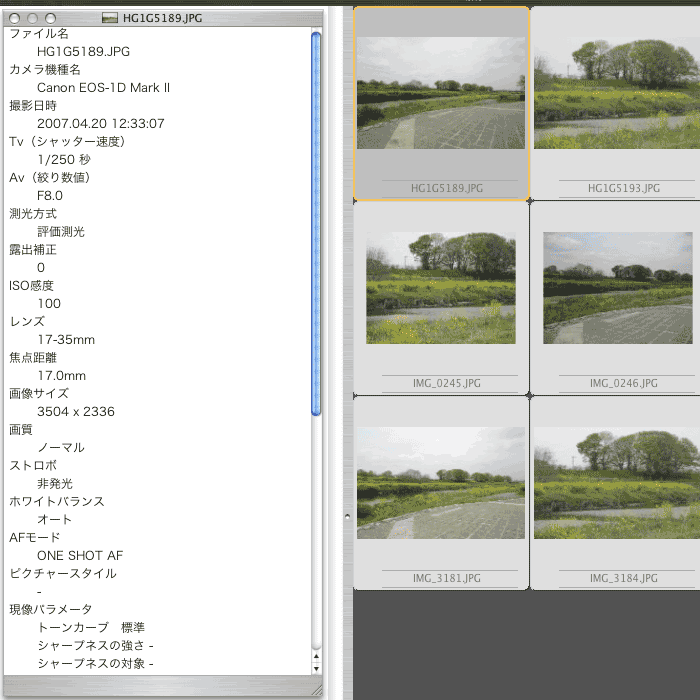700x700 pixels.
Task: Select the IMG_3184.JPG thumbnail image
Action: (616, 483)
